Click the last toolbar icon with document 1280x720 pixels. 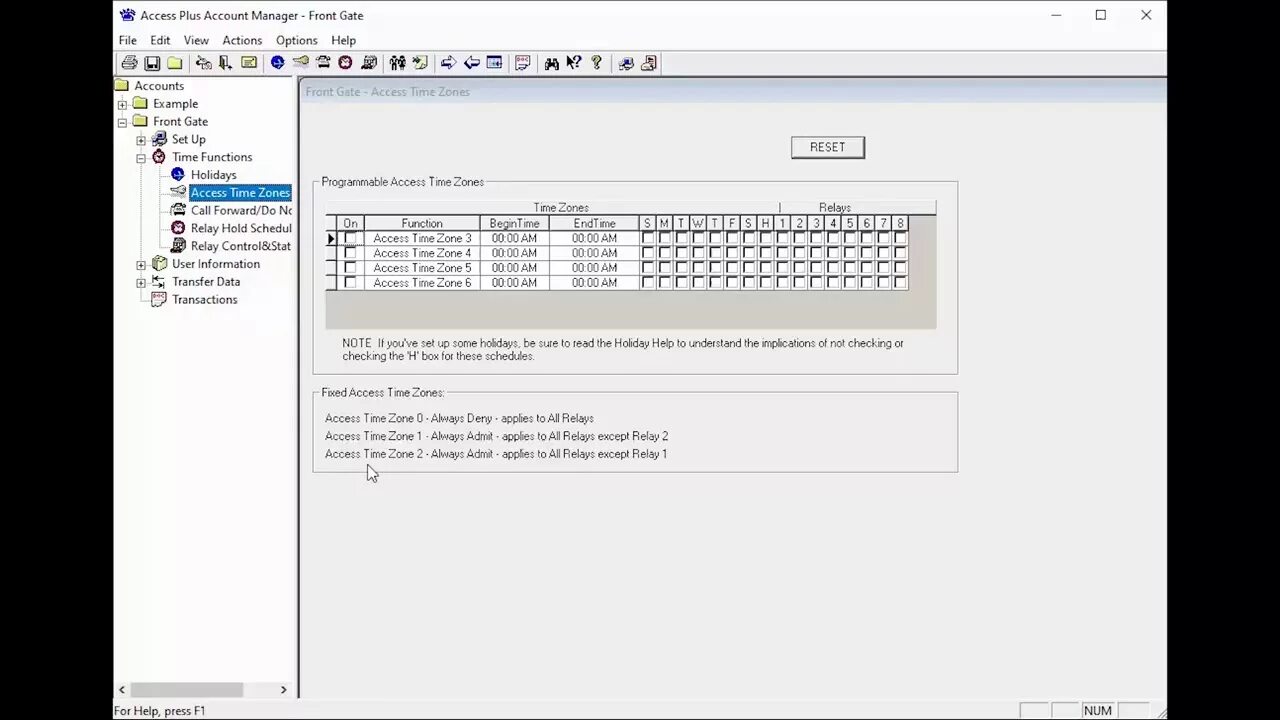649,63
